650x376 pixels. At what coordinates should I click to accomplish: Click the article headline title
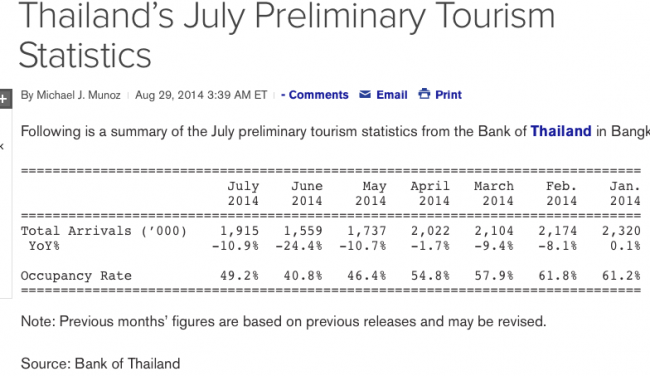[286, 36]
